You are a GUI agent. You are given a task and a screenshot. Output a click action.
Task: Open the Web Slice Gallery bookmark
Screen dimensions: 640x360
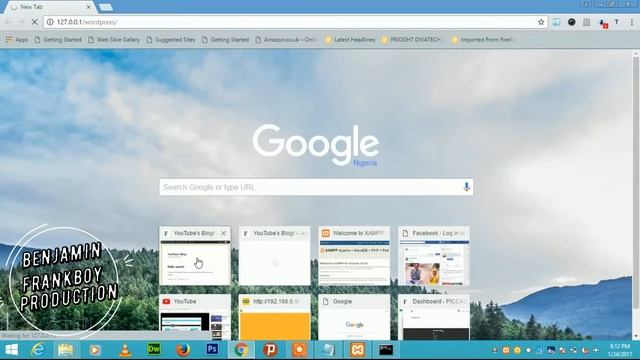(114, 40)
